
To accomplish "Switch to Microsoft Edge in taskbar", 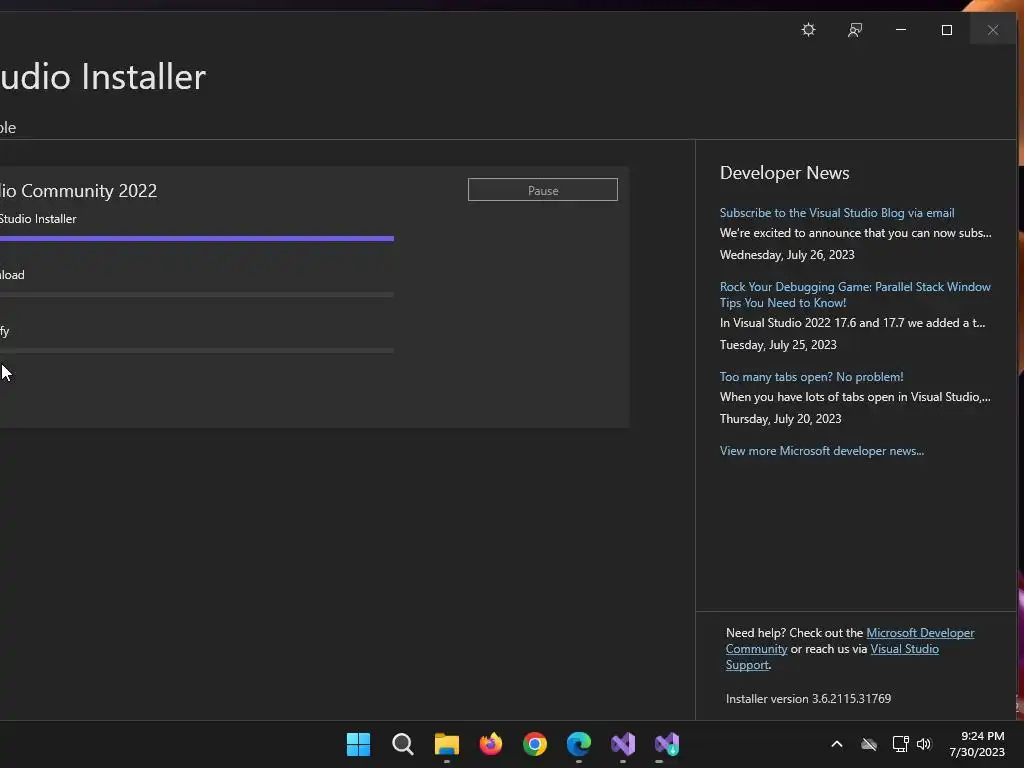I will 579,744.
